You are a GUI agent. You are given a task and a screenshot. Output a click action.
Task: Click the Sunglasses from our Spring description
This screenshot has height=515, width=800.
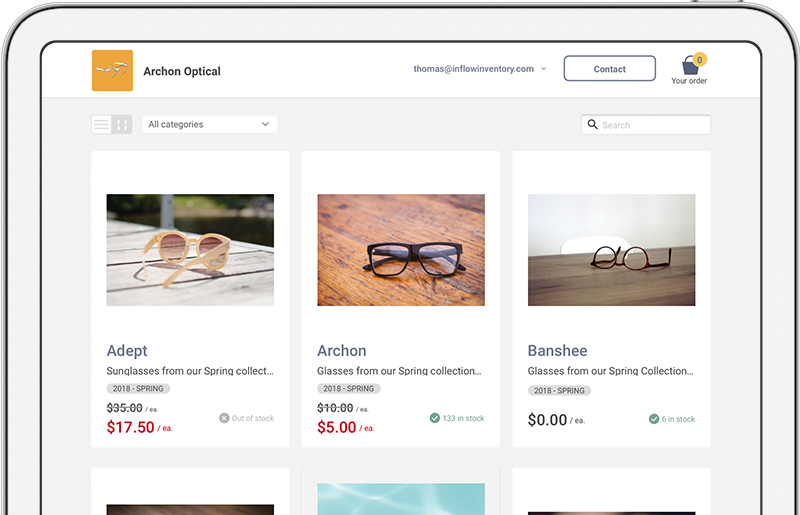pyautogui.click(x=190, y=371)
